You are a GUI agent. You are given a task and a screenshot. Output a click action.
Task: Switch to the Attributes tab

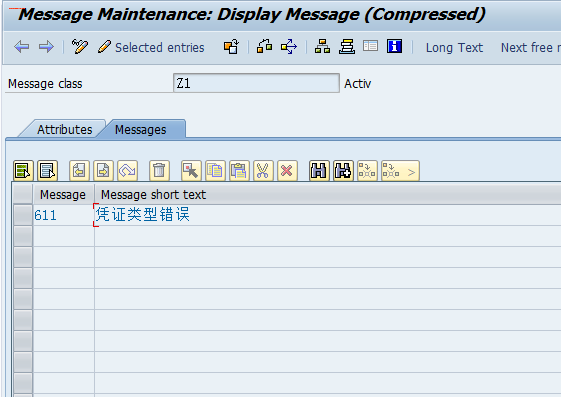click(64, 129)
